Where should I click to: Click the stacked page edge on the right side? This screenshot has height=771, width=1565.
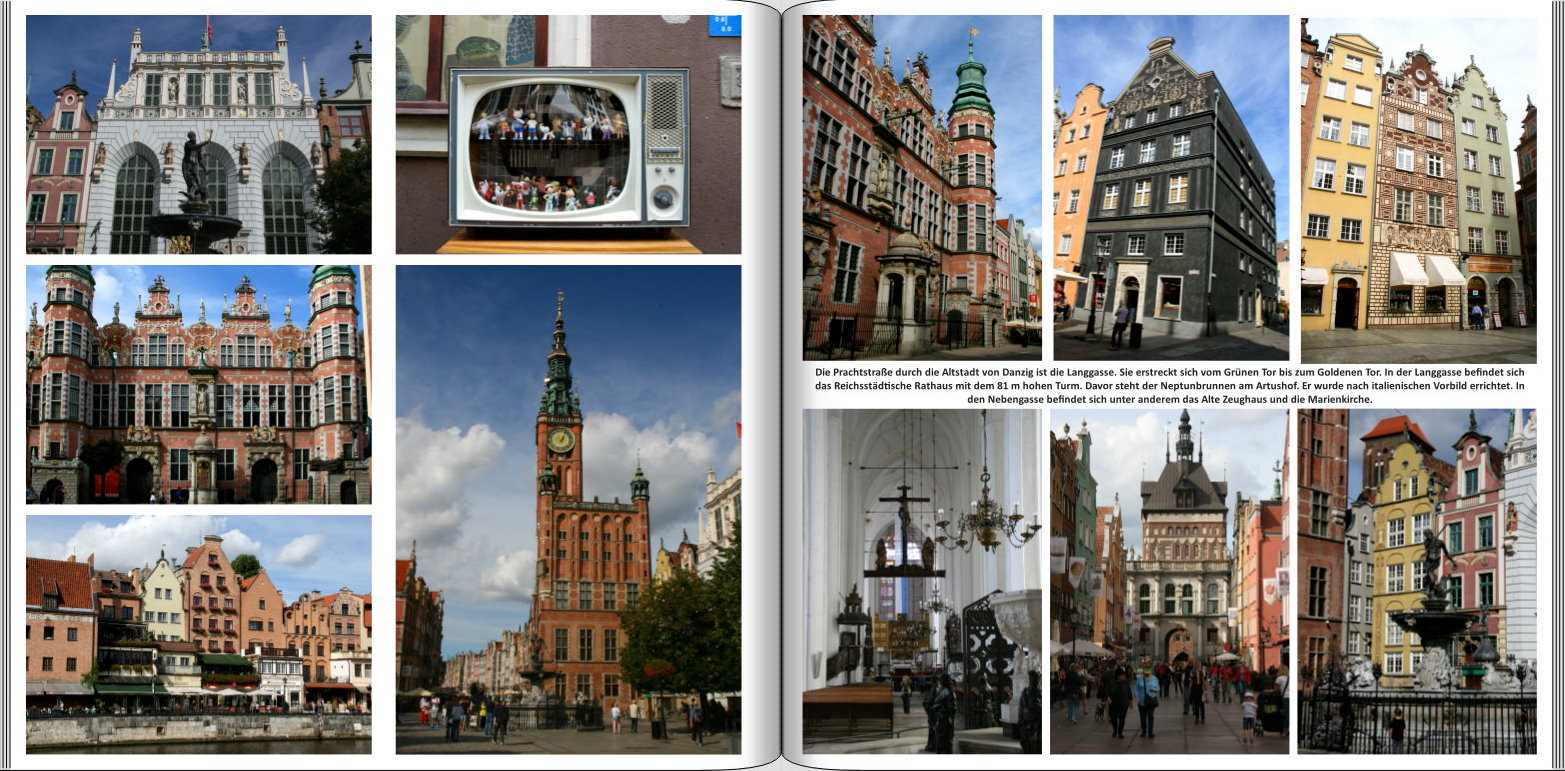[1556, 385]
